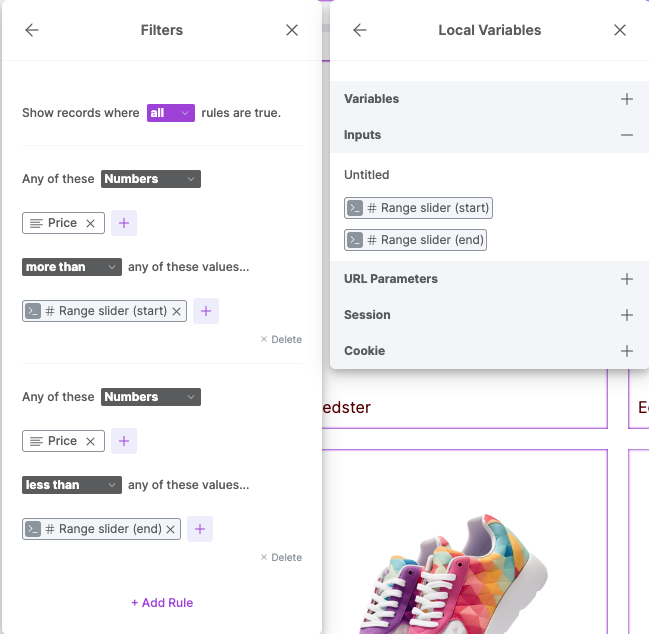Open the 'all' rules match dropdown
Screen dimensions: 649x634
171,113
